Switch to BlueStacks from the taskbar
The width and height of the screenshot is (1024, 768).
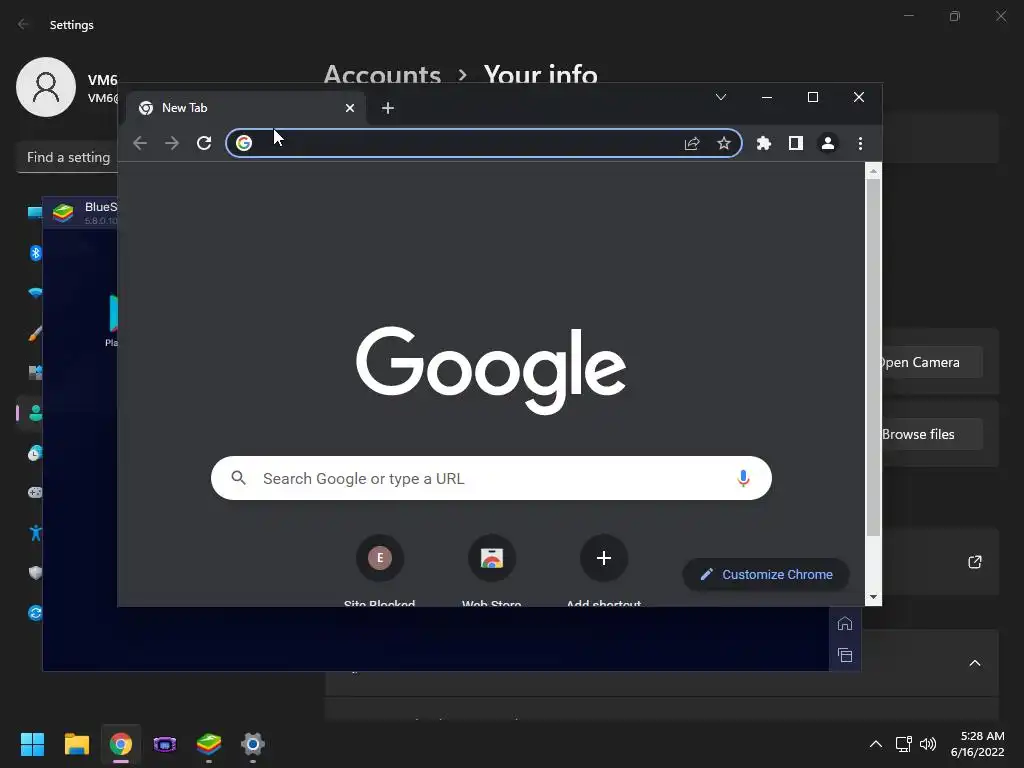click(x=209, y=744)
